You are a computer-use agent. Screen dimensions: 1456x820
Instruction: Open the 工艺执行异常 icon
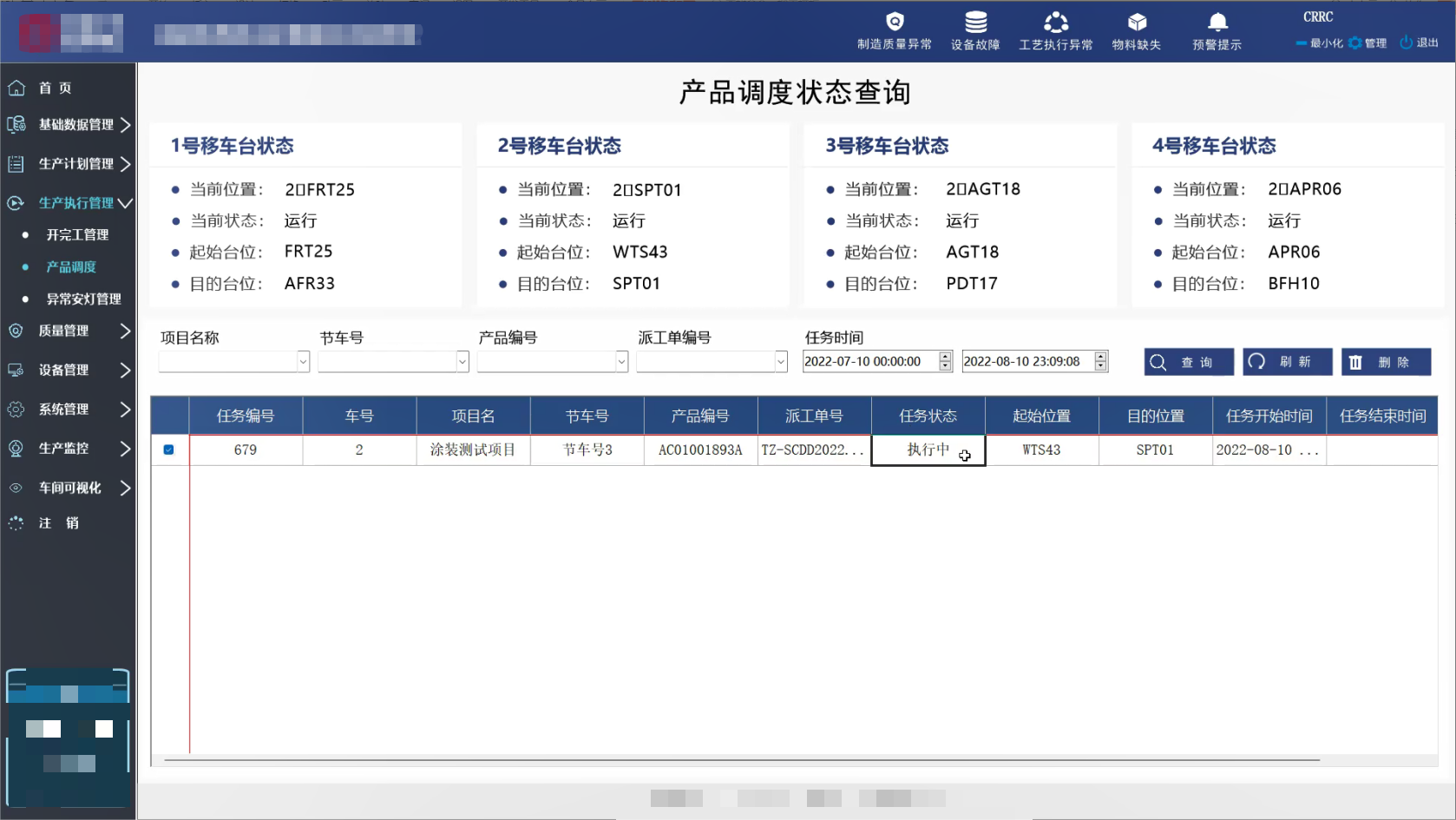click(x=1056, y=21)
